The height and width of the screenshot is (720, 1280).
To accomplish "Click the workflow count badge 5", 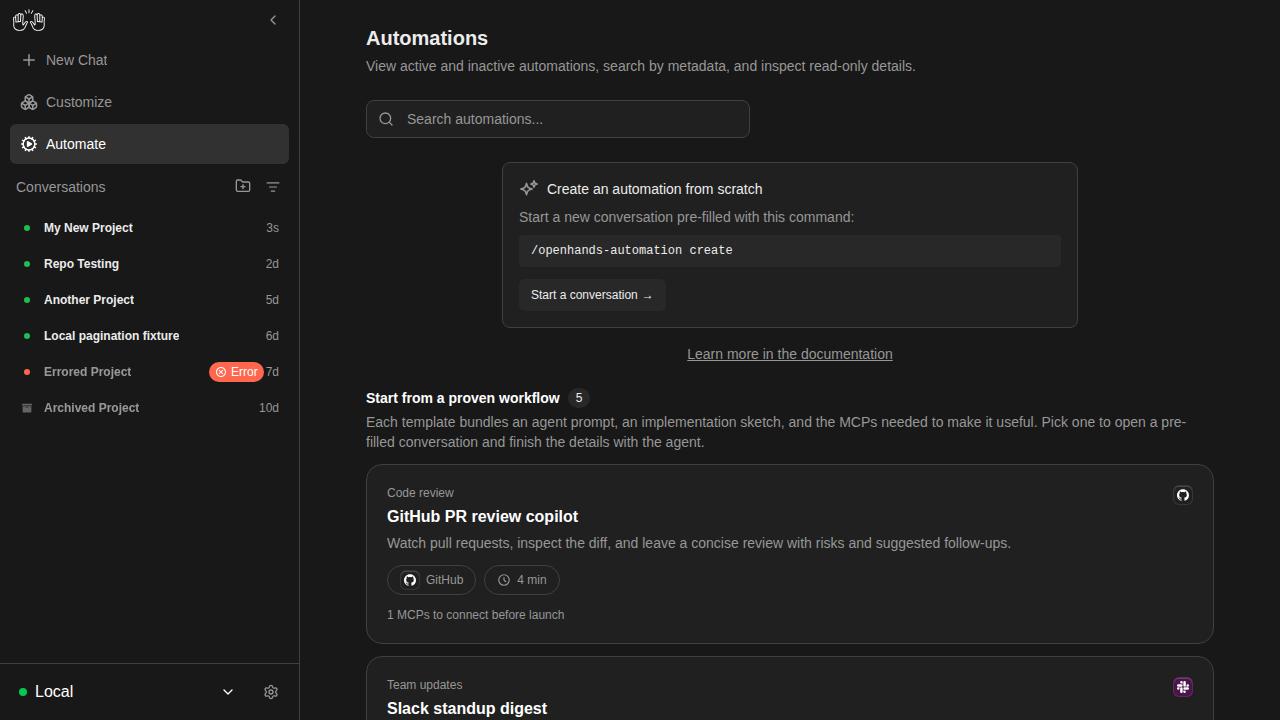I will click(x=579, y=398).
